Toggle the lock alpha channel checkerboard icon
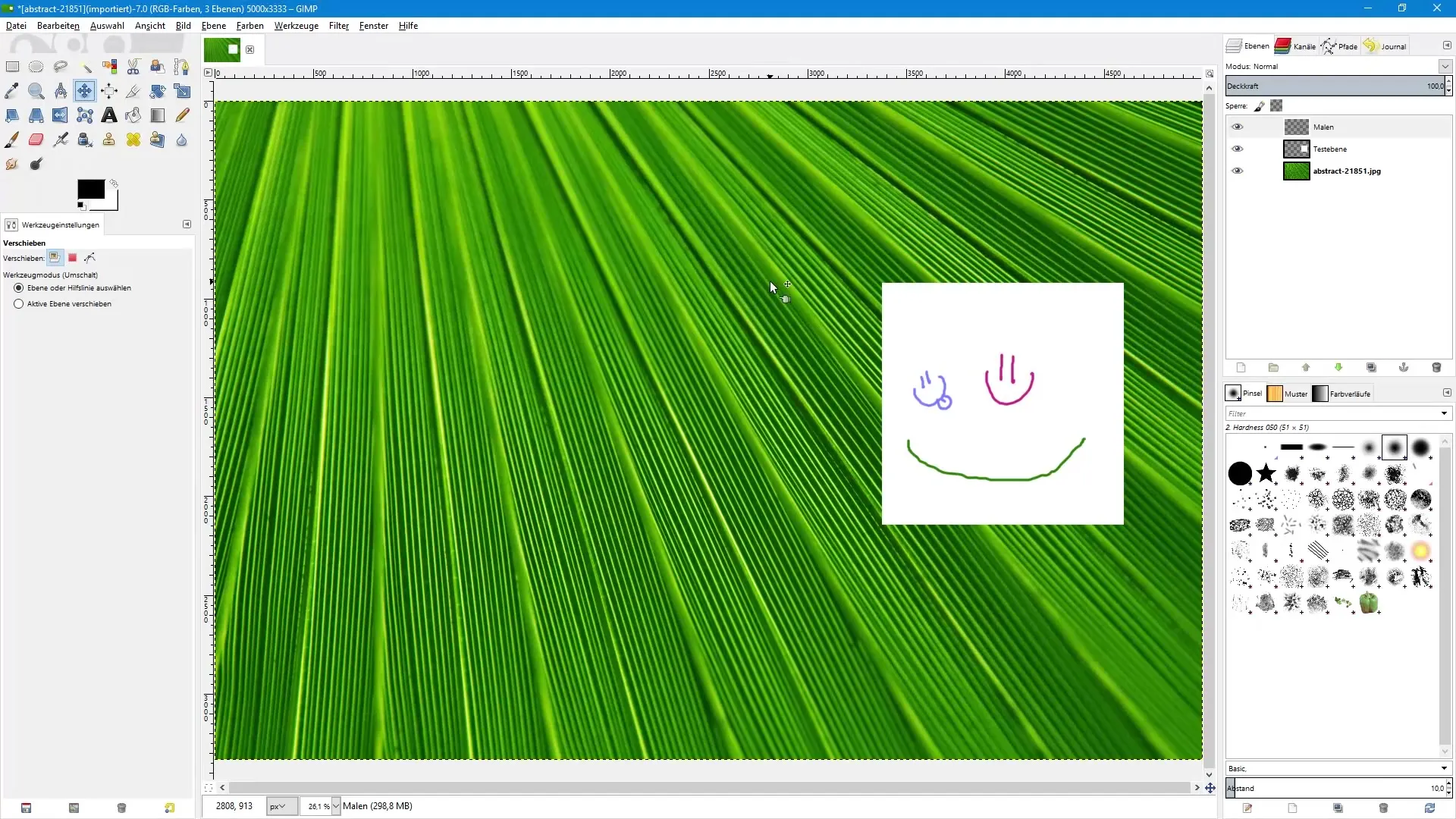Viewport: 1456px width, 819px height. coord(1276,106)
